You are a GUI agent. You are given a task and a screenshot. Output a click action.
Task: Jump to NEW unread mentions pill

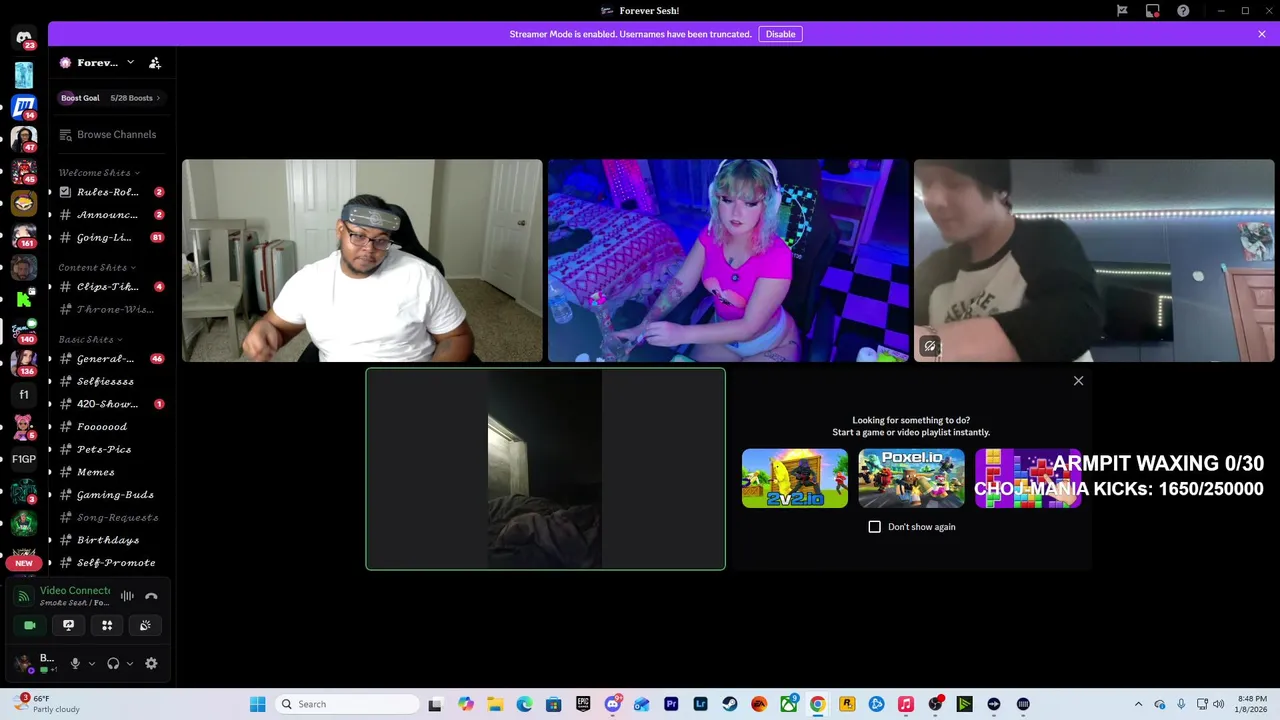(24, 563)
